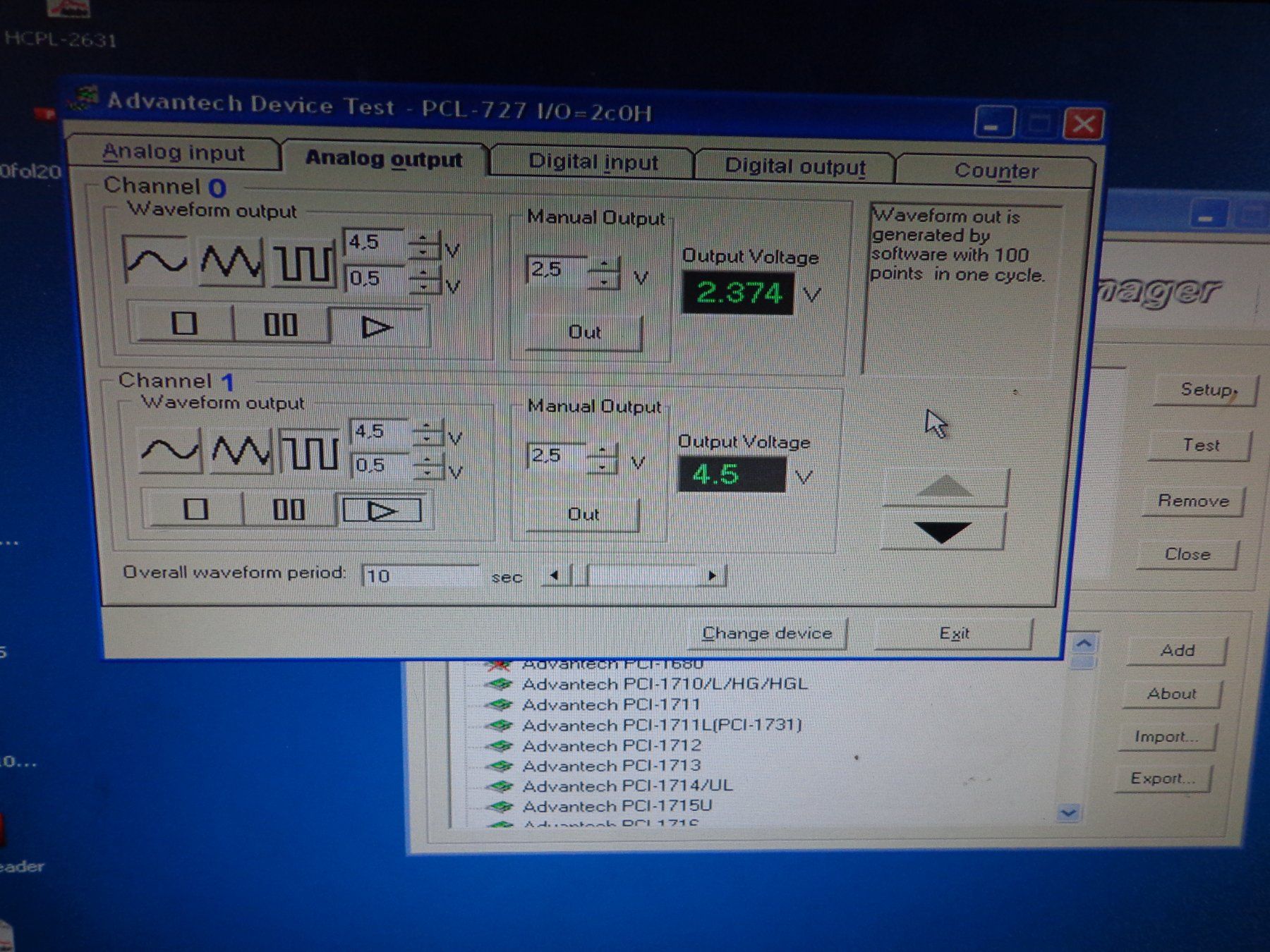Viewport: 1270px width, 952px height.
Task: Click the waveform period slider thumb
Action: [581, 575]
